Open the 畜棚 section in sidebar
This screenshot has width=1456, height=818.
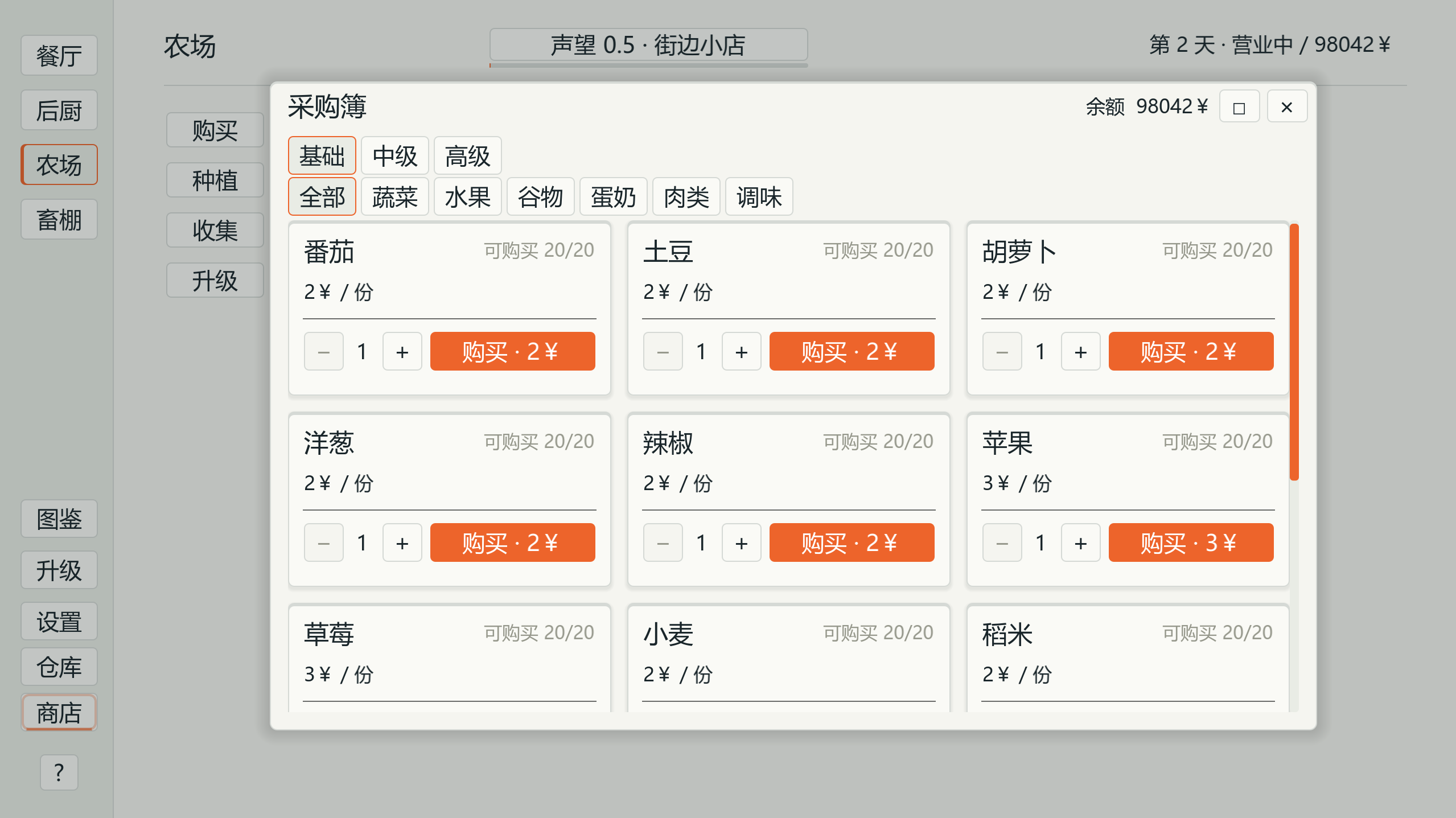click(59, 219)
